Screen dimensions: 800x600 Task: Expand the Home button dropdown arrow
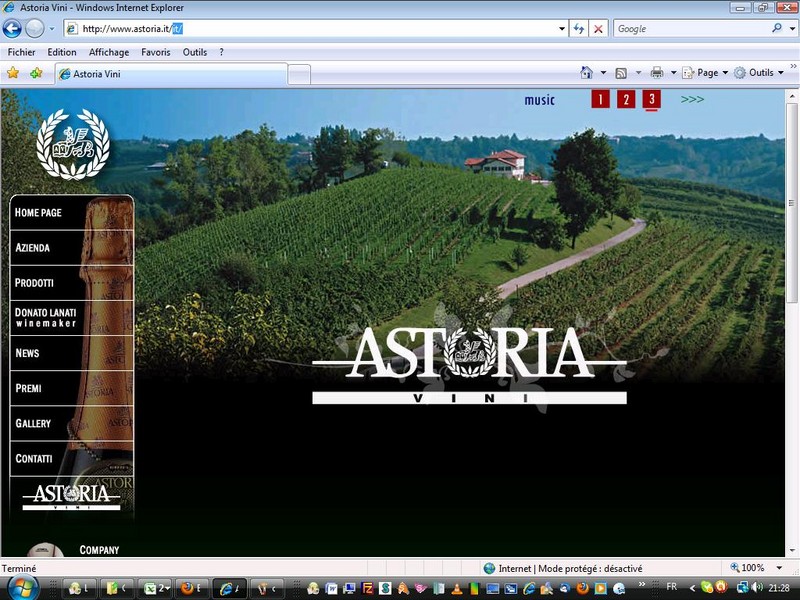click(604, 72)
